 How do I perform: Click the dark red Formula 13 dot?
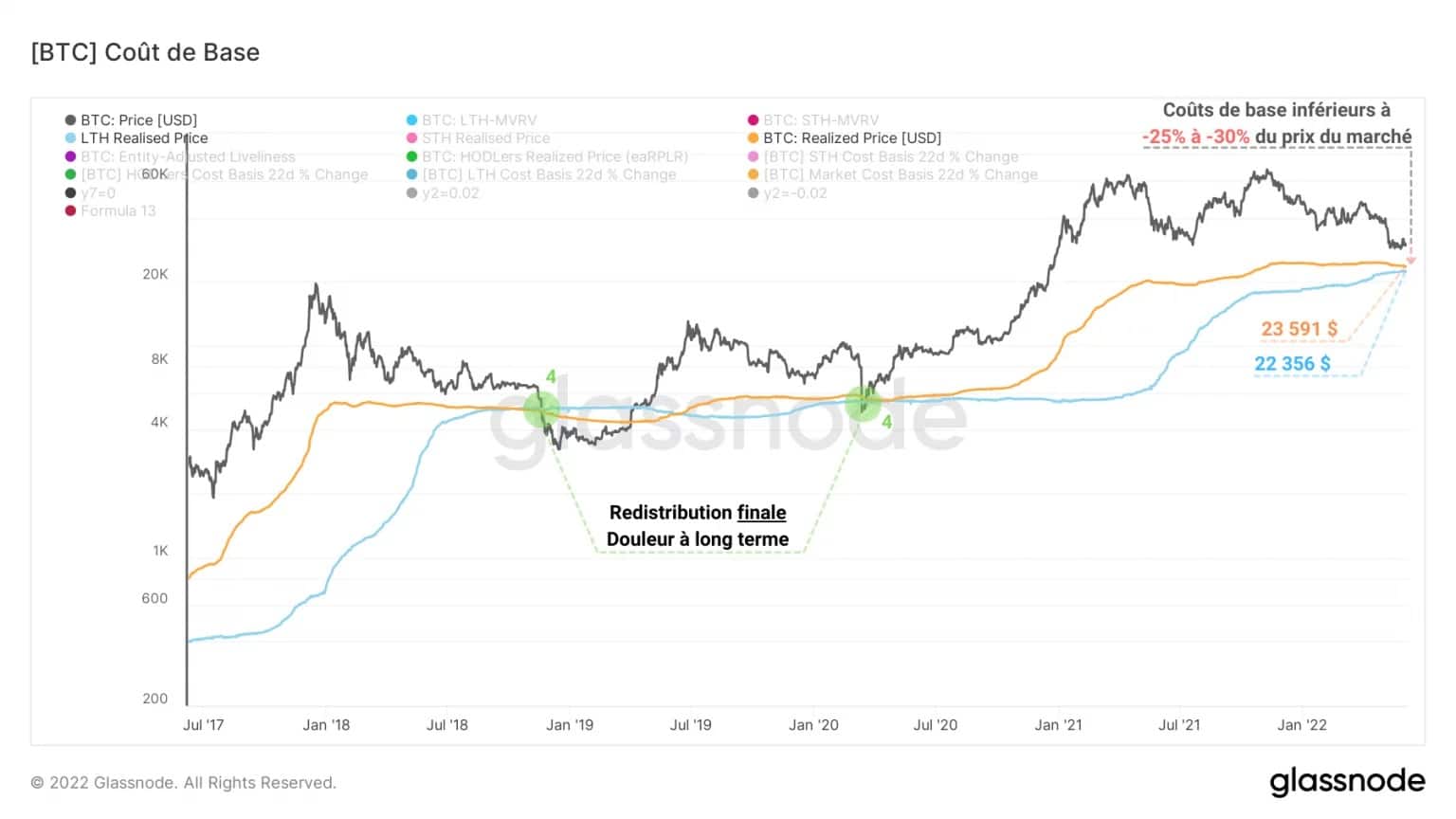(70, 210)
